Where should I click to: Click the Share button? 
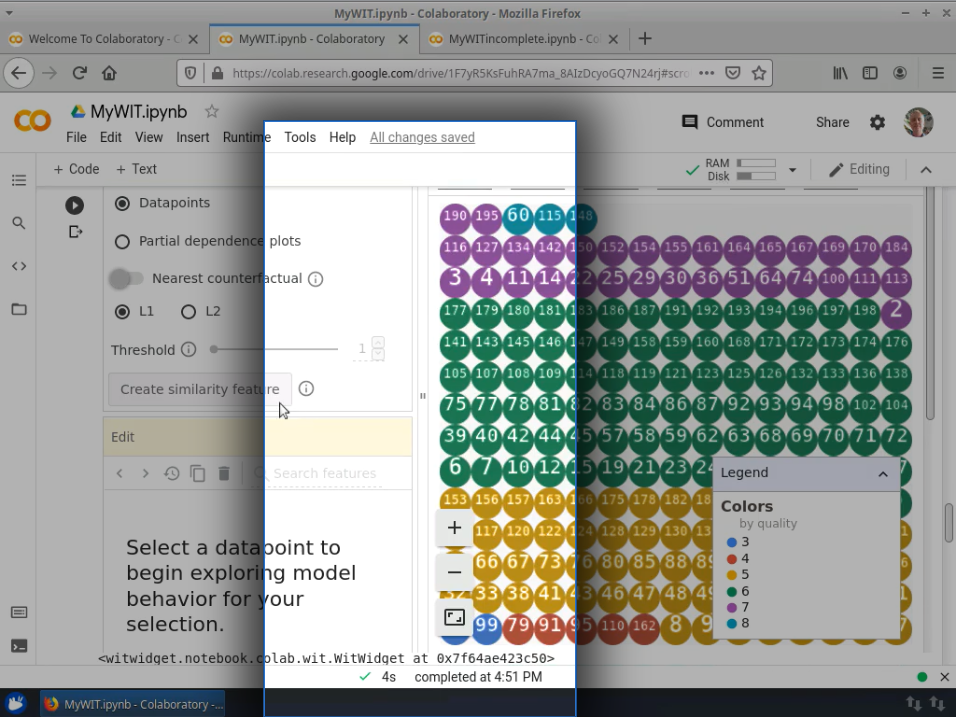832,122
